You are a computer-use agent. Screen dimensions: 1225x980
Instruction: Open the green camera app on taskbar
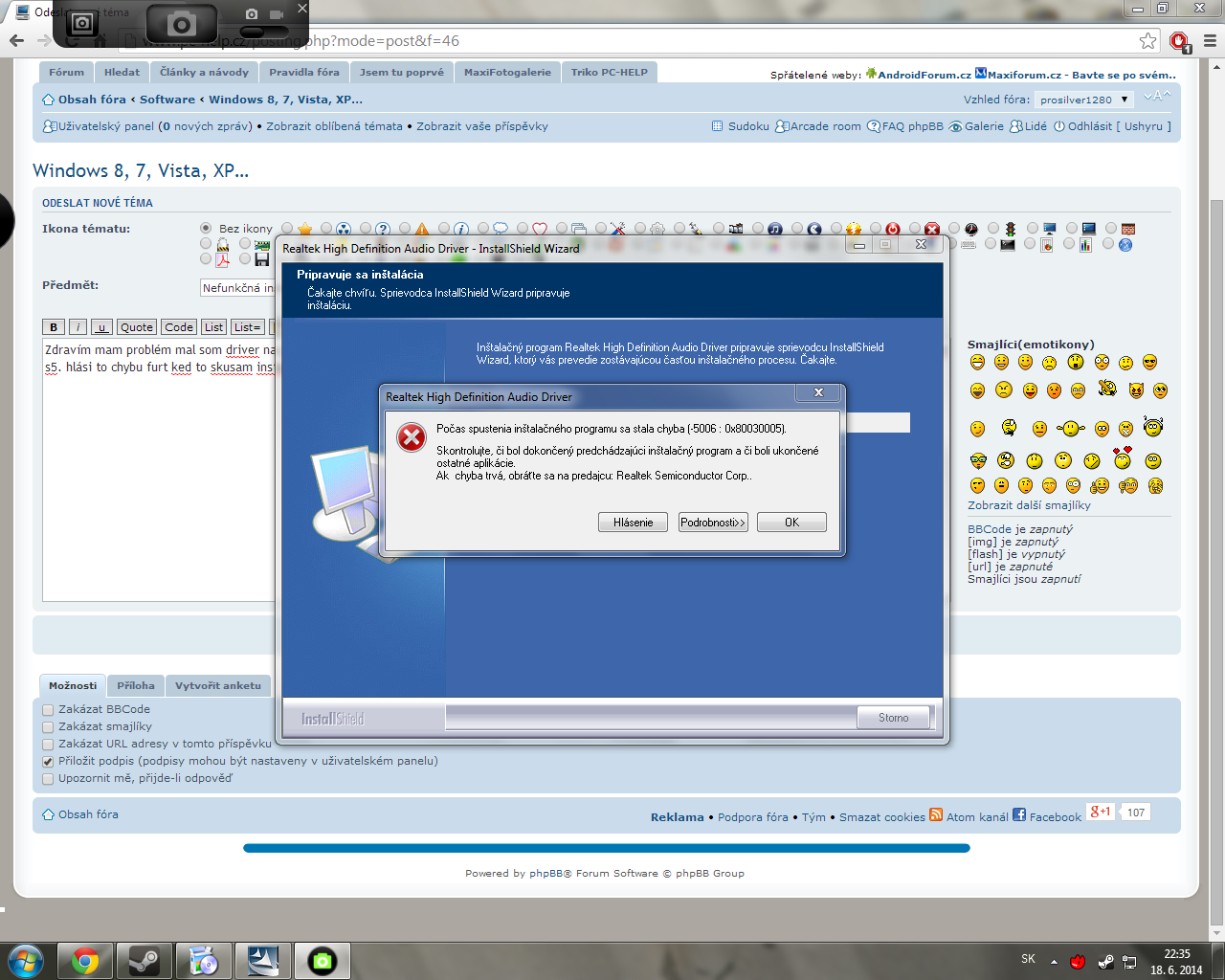[x=323, y=961]
